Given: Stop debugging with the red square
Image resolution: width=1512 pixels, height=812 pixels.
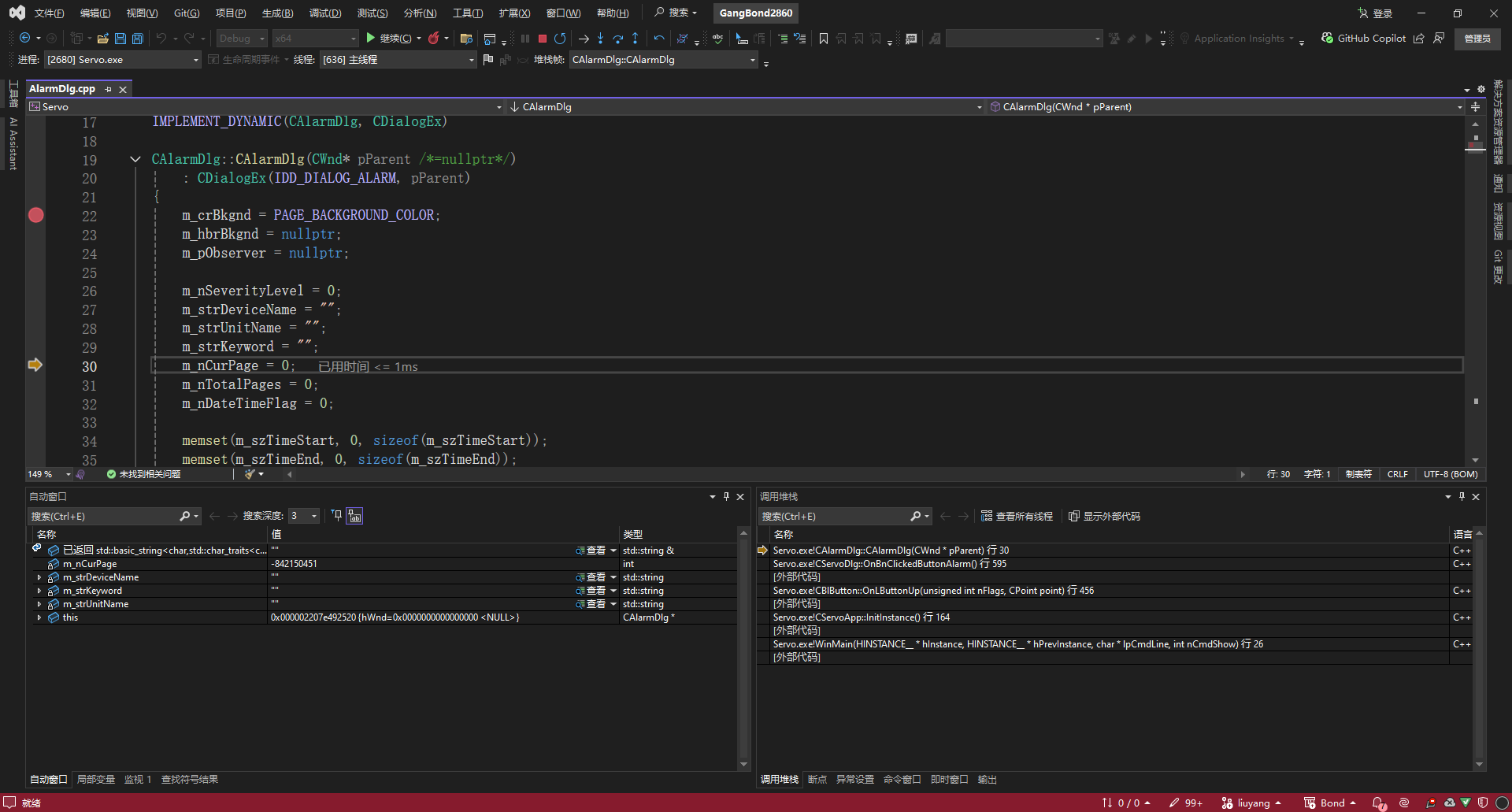Looking at the screenshot, I should click(x=543, y=38).
